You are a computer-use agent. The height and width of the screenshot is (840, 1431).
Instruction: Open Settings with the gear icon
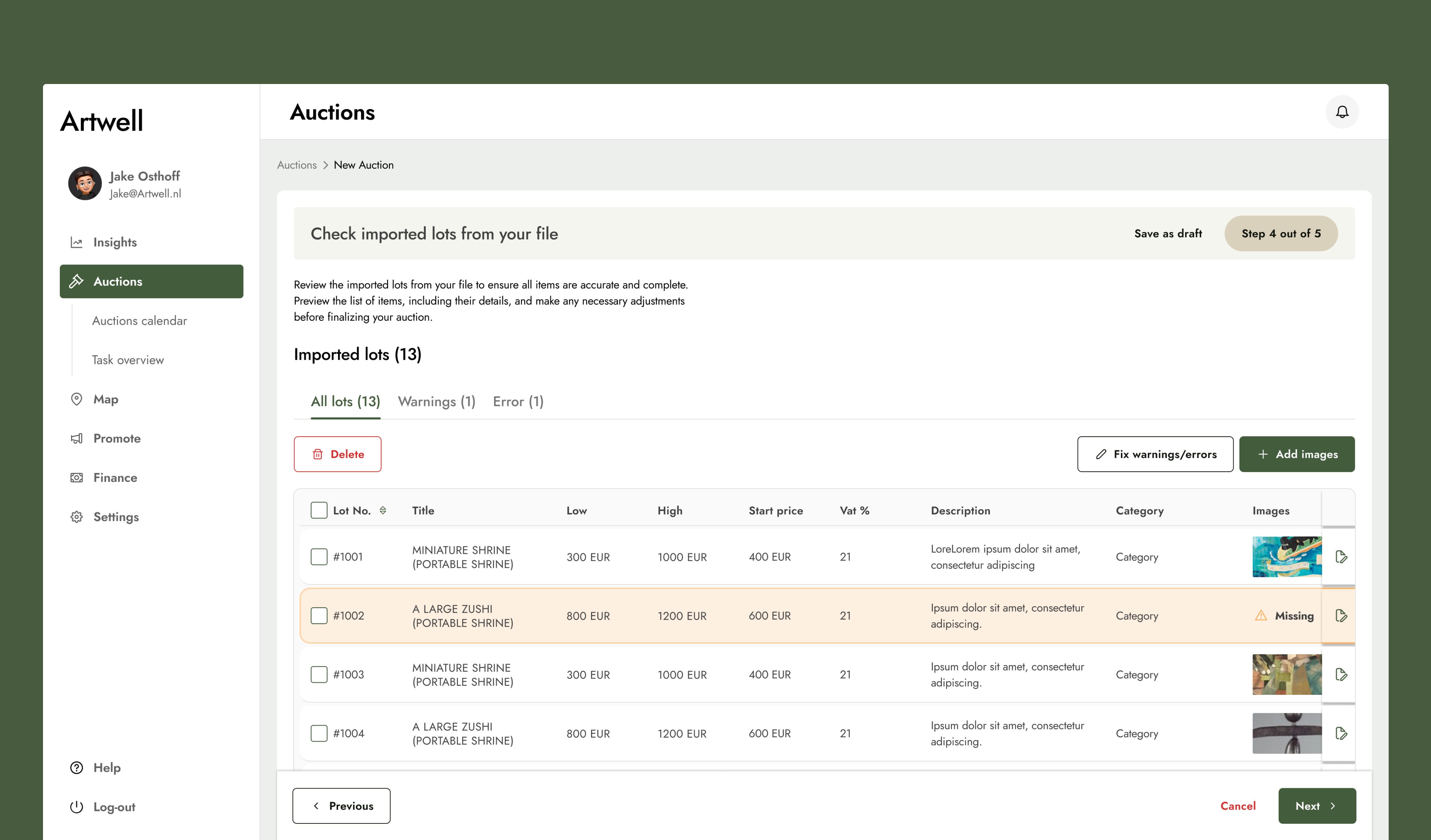77,516
